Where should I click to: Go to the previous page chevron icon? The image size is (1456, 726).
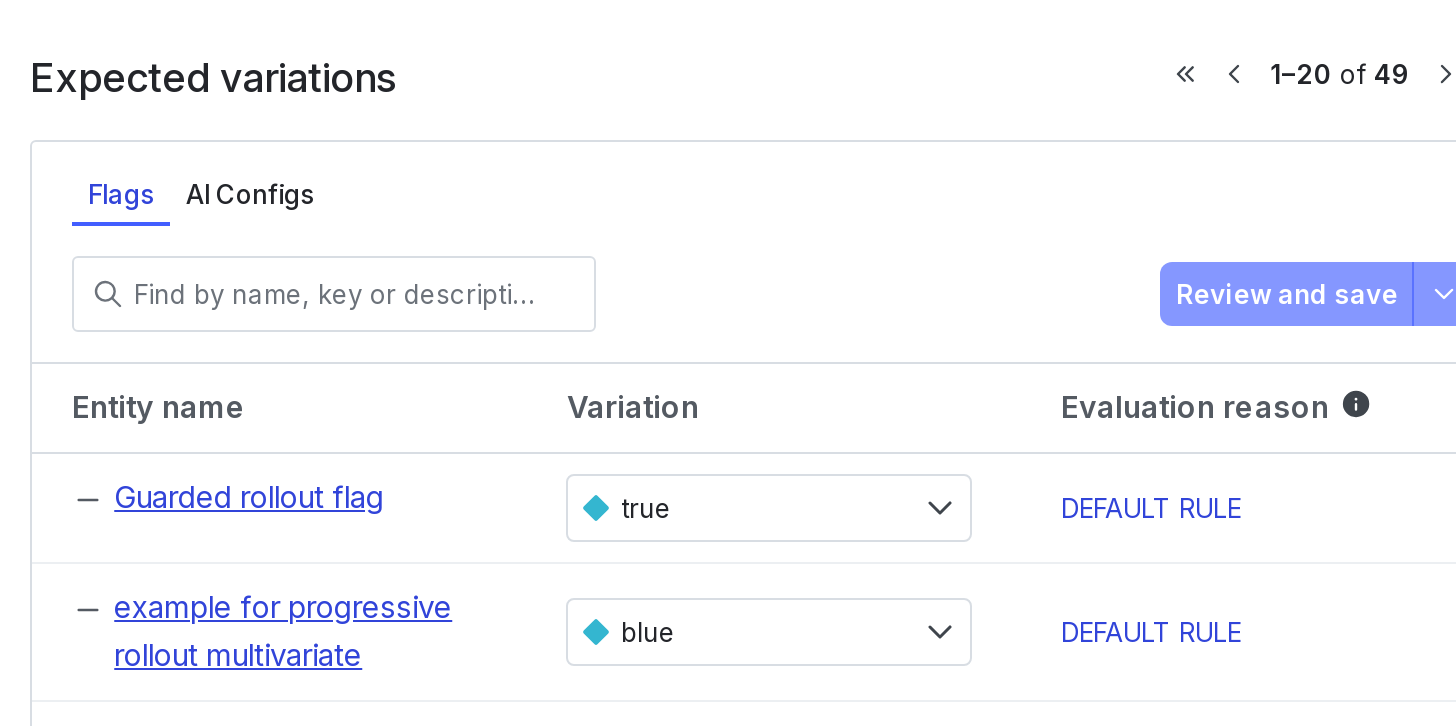pyautogui.click(x=1234, y=74)
